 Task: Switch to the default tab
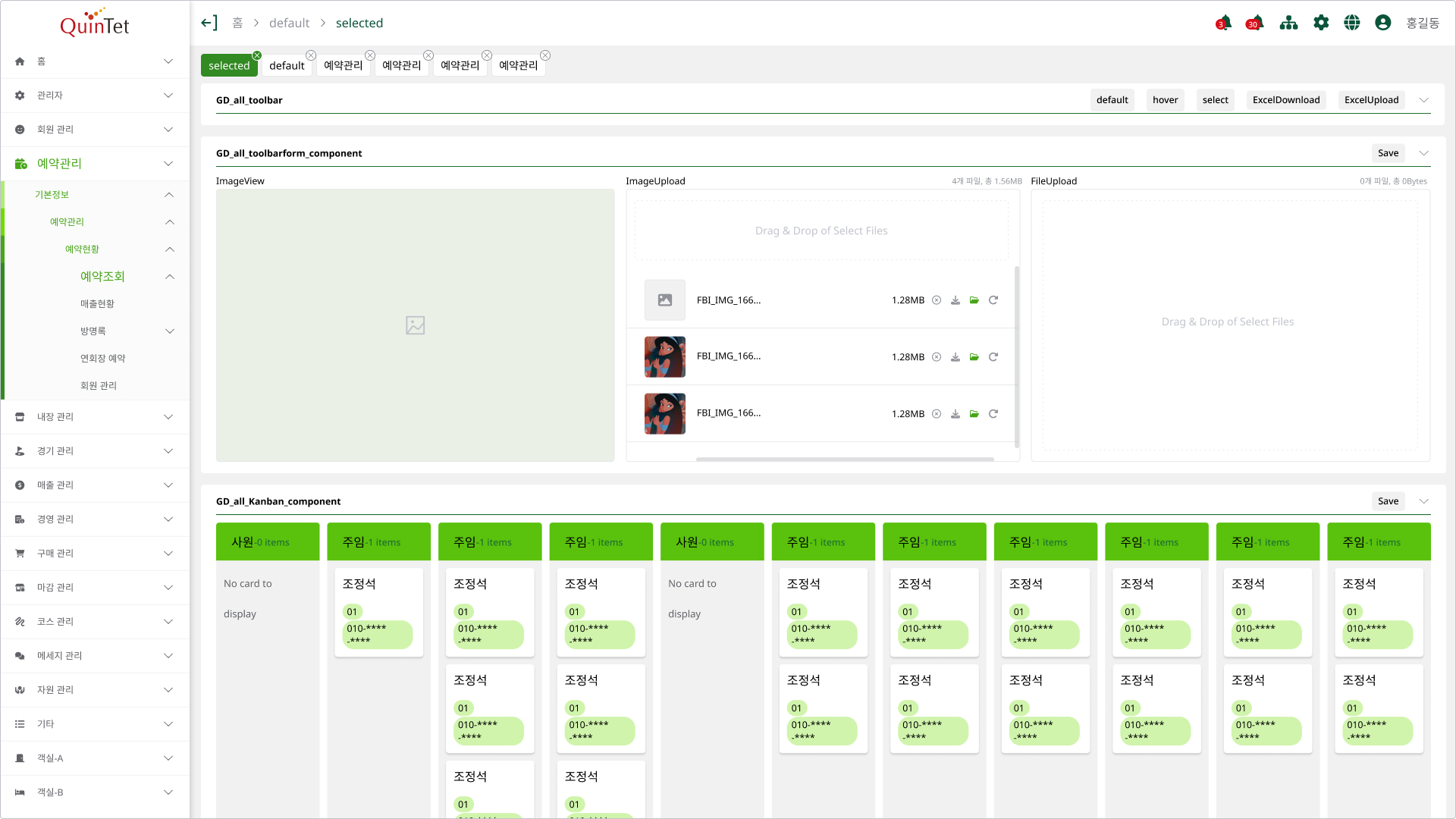click(287, 66)
